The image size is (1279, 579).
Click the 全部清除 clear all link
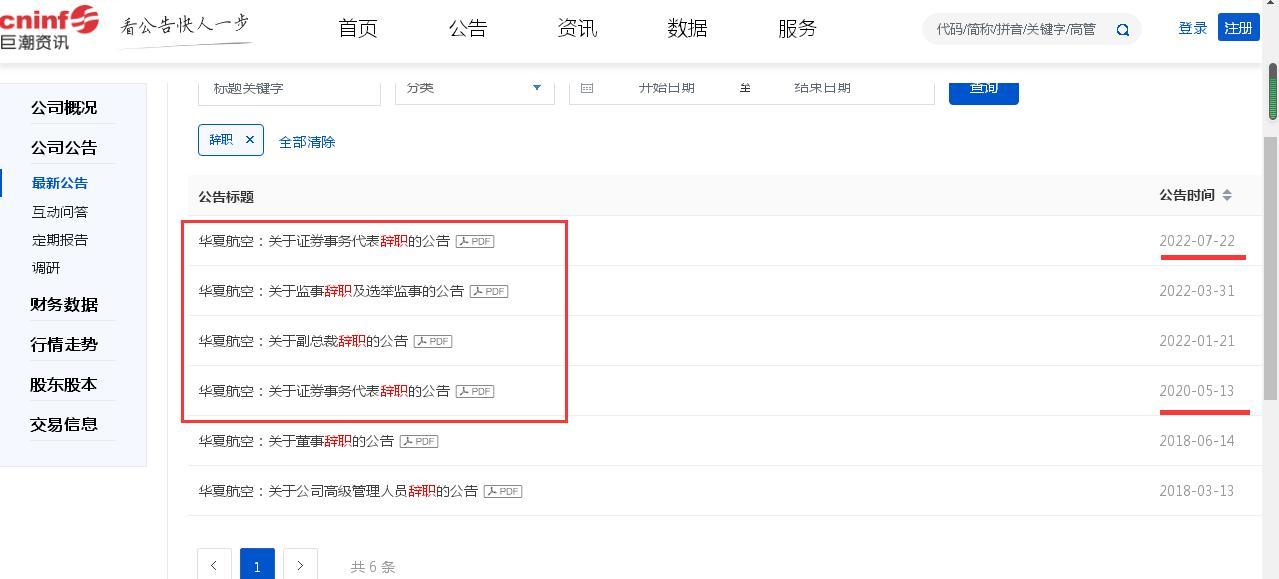307,142
